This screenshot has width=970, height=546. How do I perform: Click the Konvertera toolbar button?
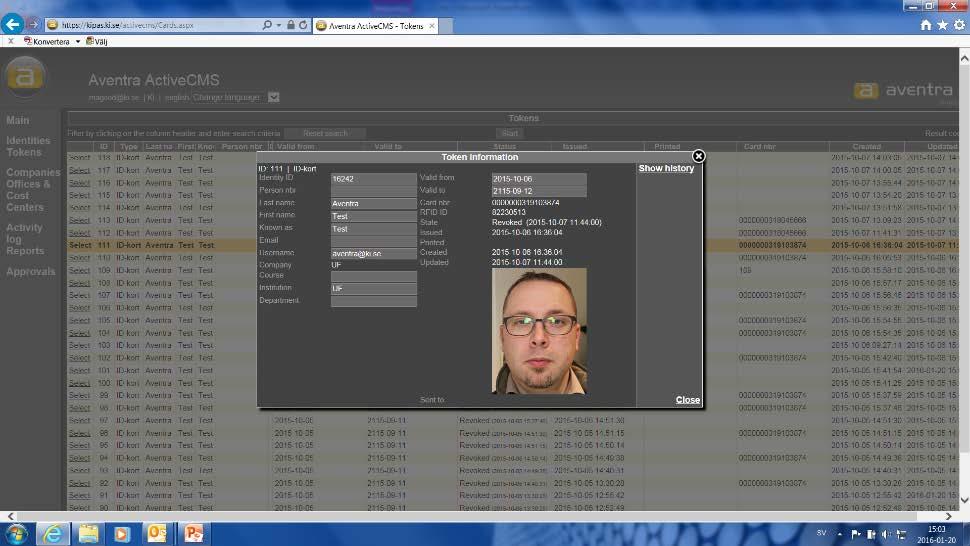click(47, 41)
